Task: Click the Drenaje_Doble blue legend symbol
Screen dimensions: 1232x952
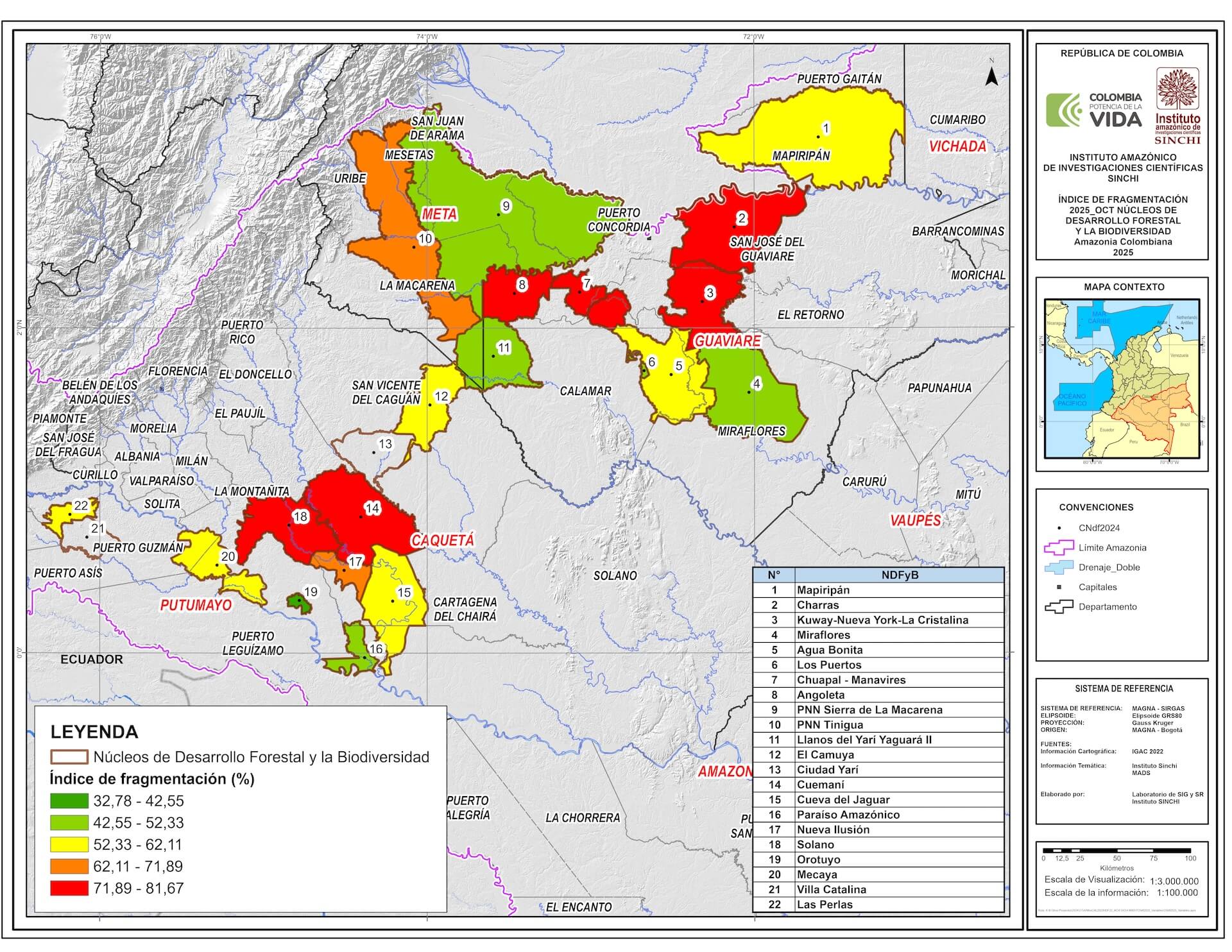Action: [x=1059, y=567]
